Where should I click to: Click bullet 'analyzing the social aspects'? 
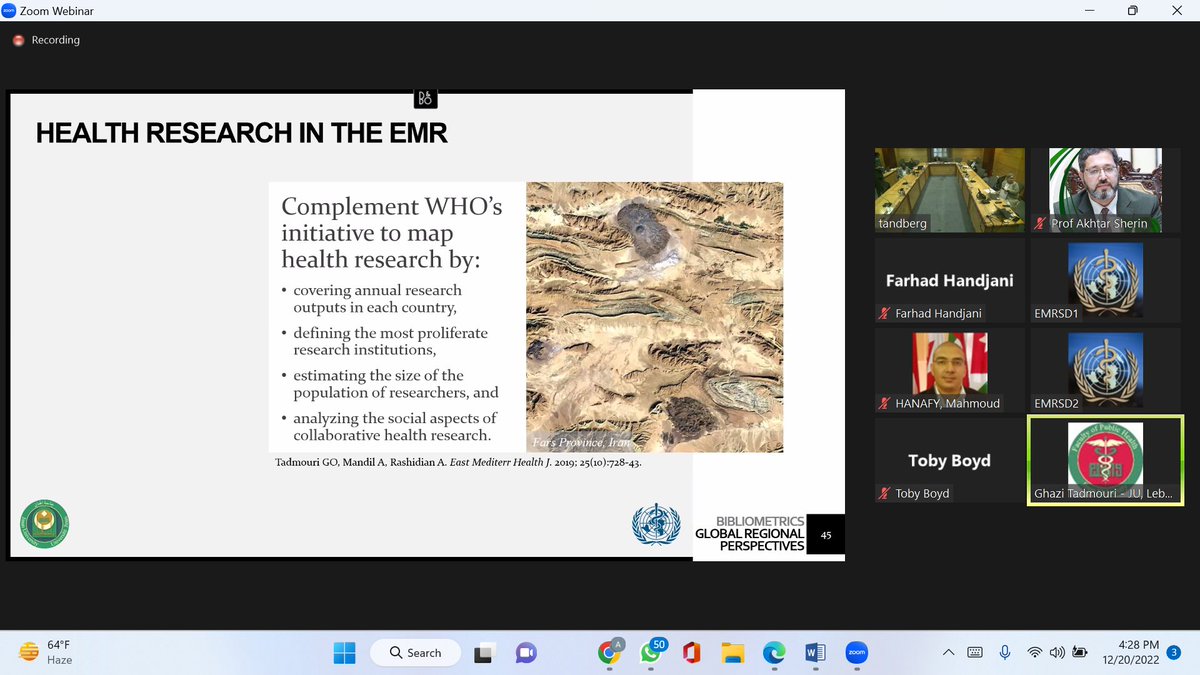point(389,426)
